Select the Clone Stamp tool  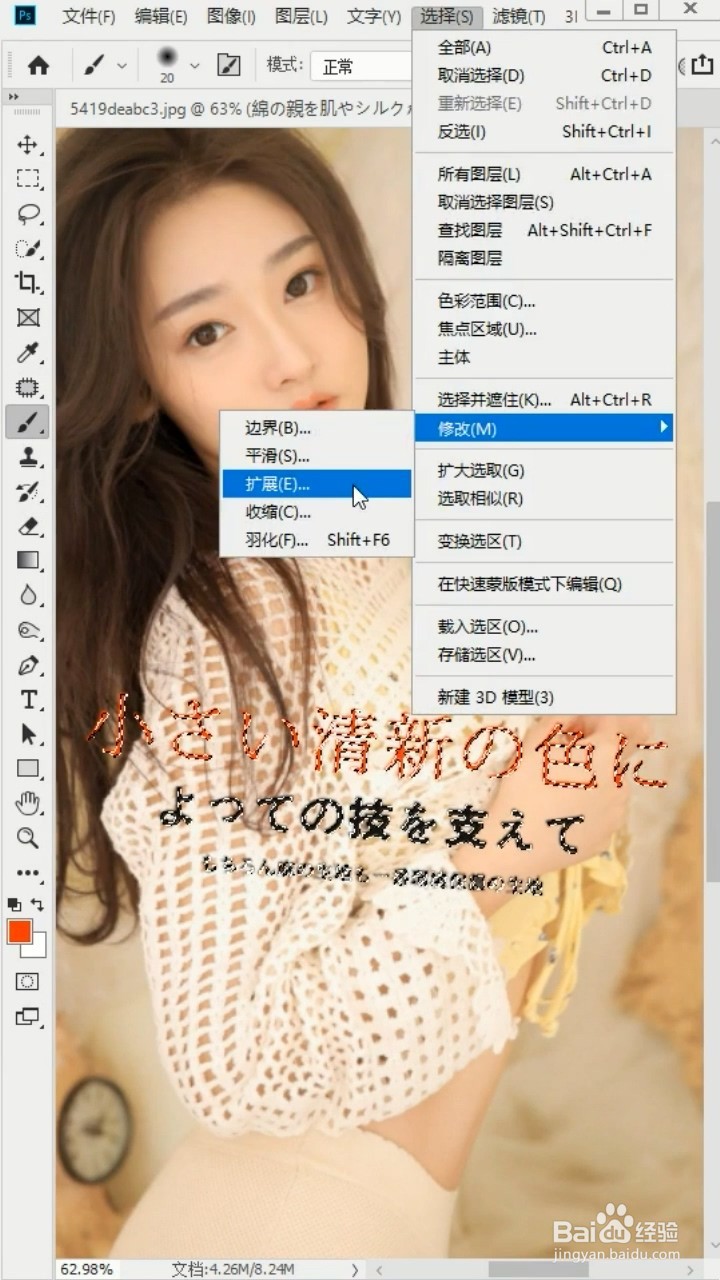click(28, 457)
